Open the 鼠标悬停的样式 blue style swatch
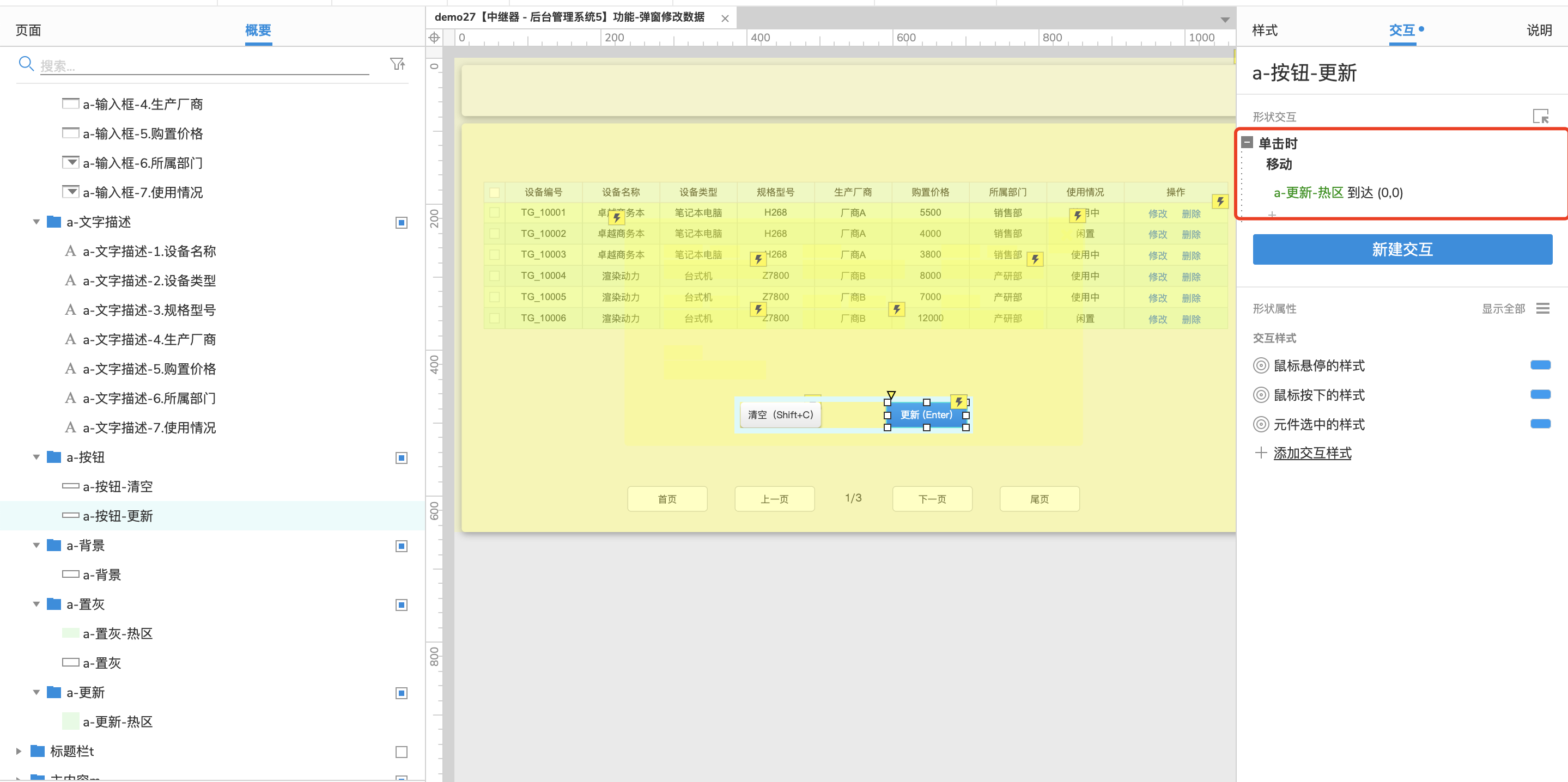Image resolution: width=1568 pixels, height=782 pixels. click(x=1540, y=365)
